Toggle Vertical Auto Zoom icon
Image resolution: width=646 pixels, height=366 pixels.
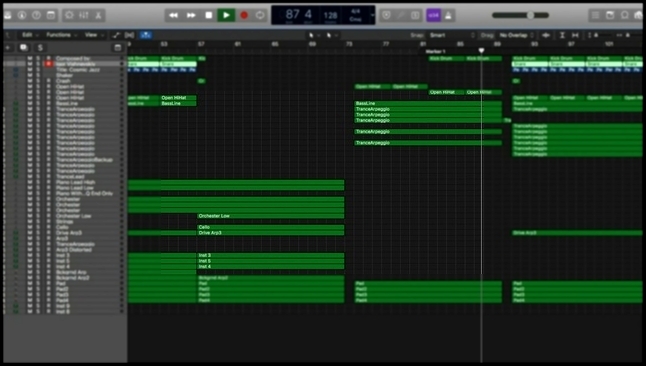click(x=562, y=35)
